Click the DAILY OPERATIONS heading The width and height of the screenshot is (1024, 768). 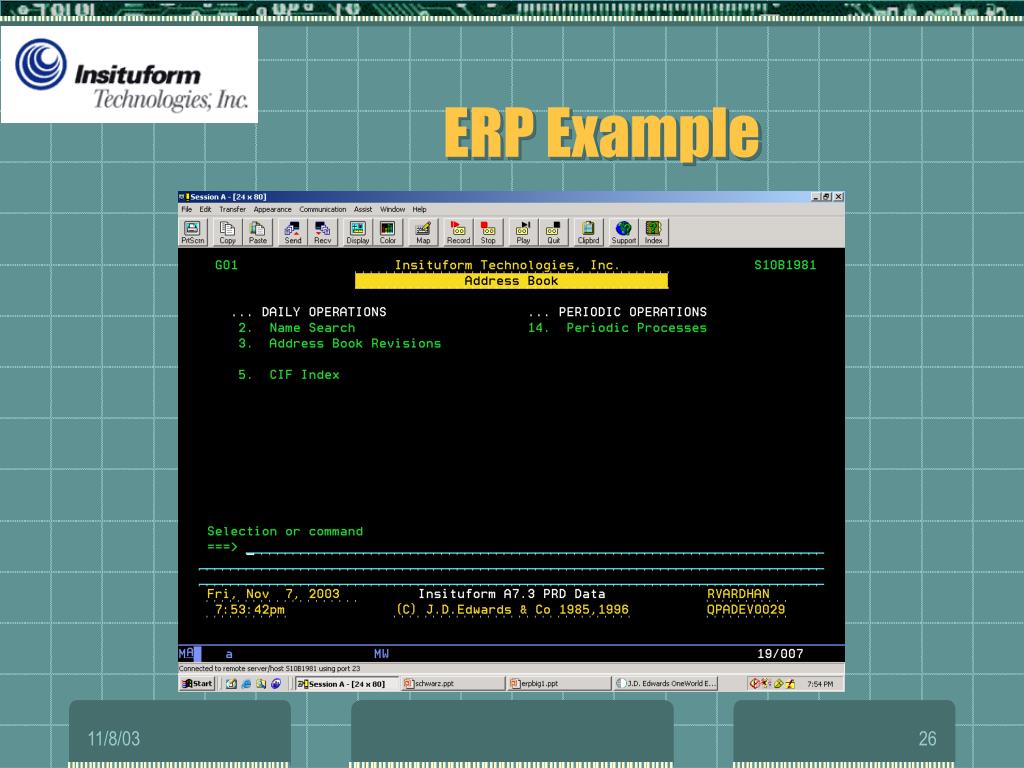point(324,312)
